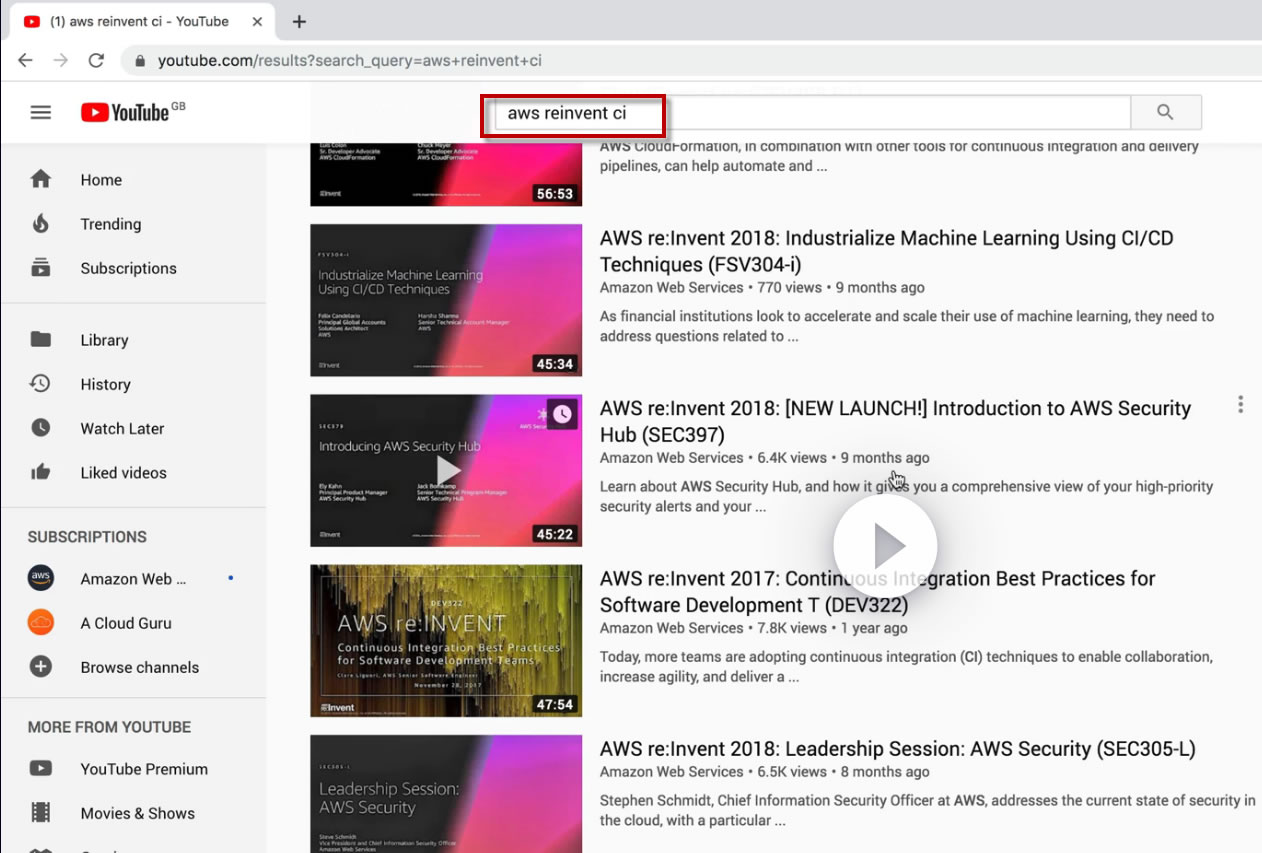Click the Browse channels plus icon
The image size is (1262, 853).
tap(40, 667)
